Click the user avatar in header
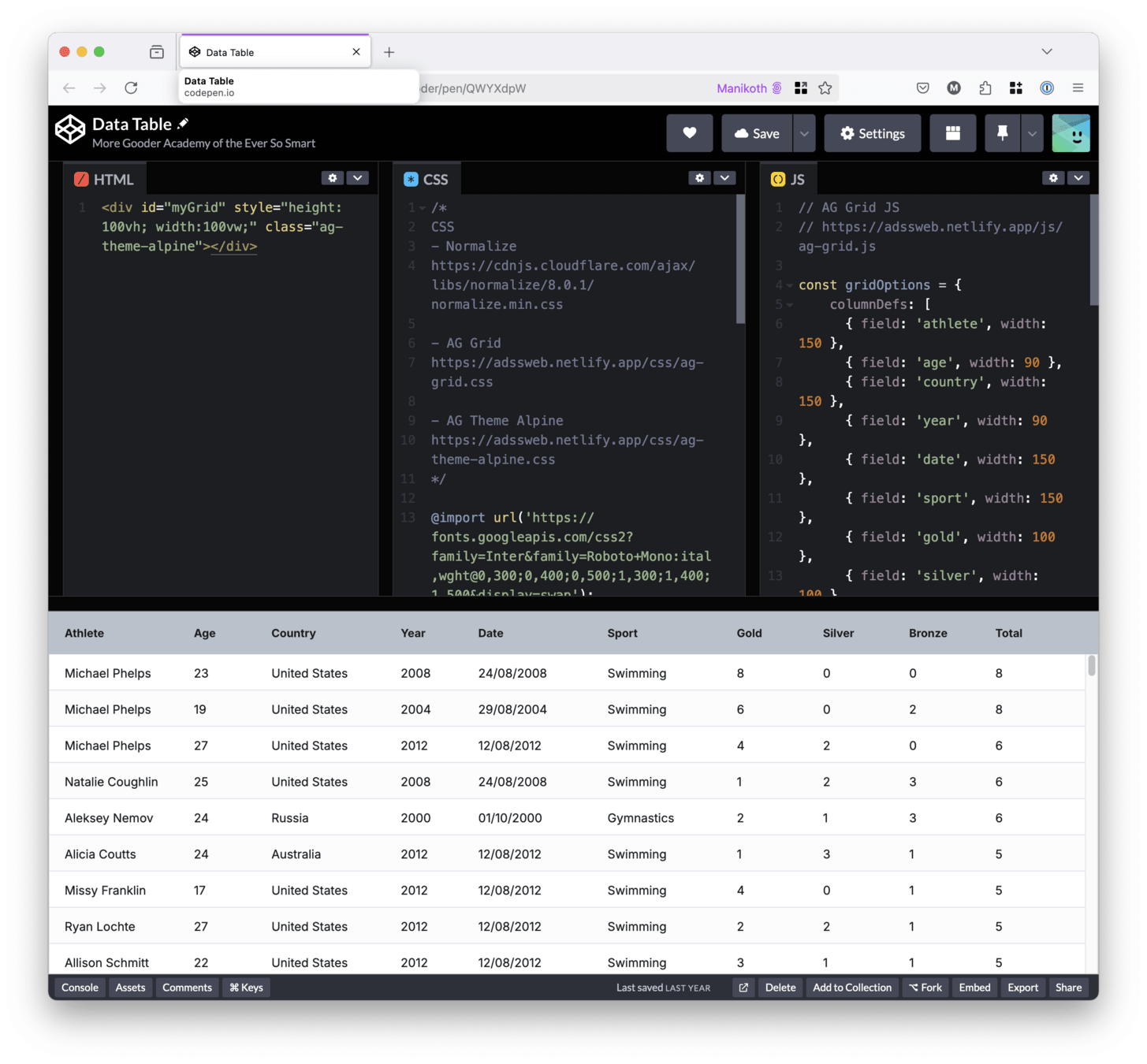Screen dimensions: 1147x1064 1071,133
